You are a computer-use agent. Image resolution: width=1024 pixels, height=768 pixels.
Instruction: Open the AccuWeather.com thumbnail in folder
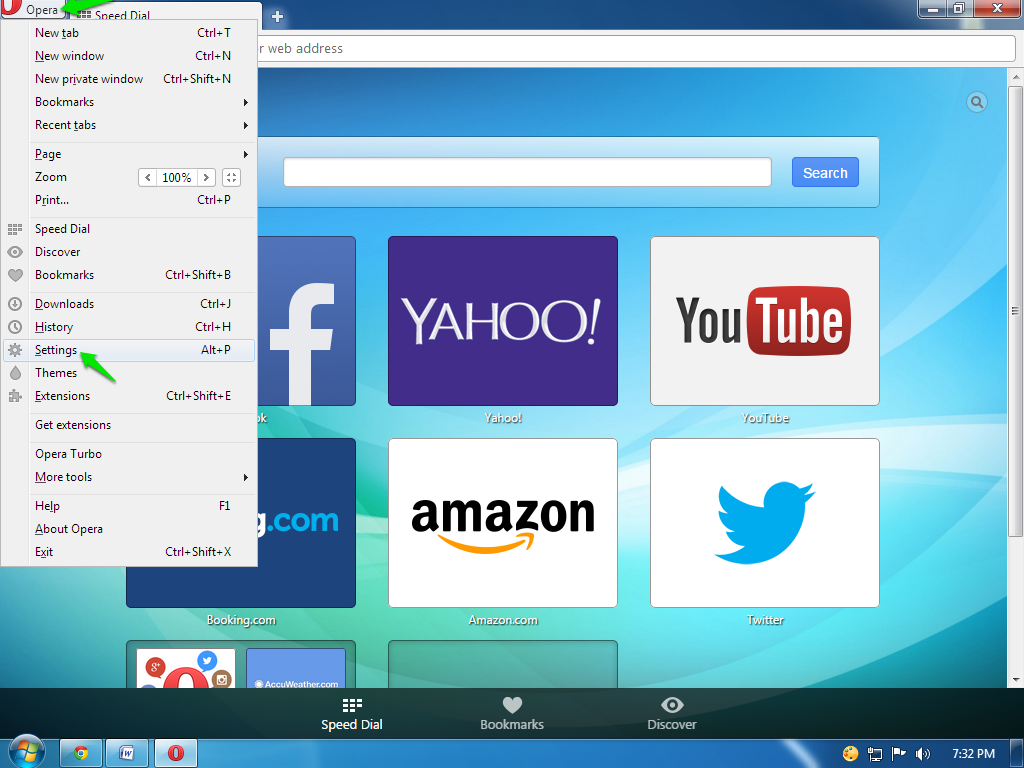[296, 668]
